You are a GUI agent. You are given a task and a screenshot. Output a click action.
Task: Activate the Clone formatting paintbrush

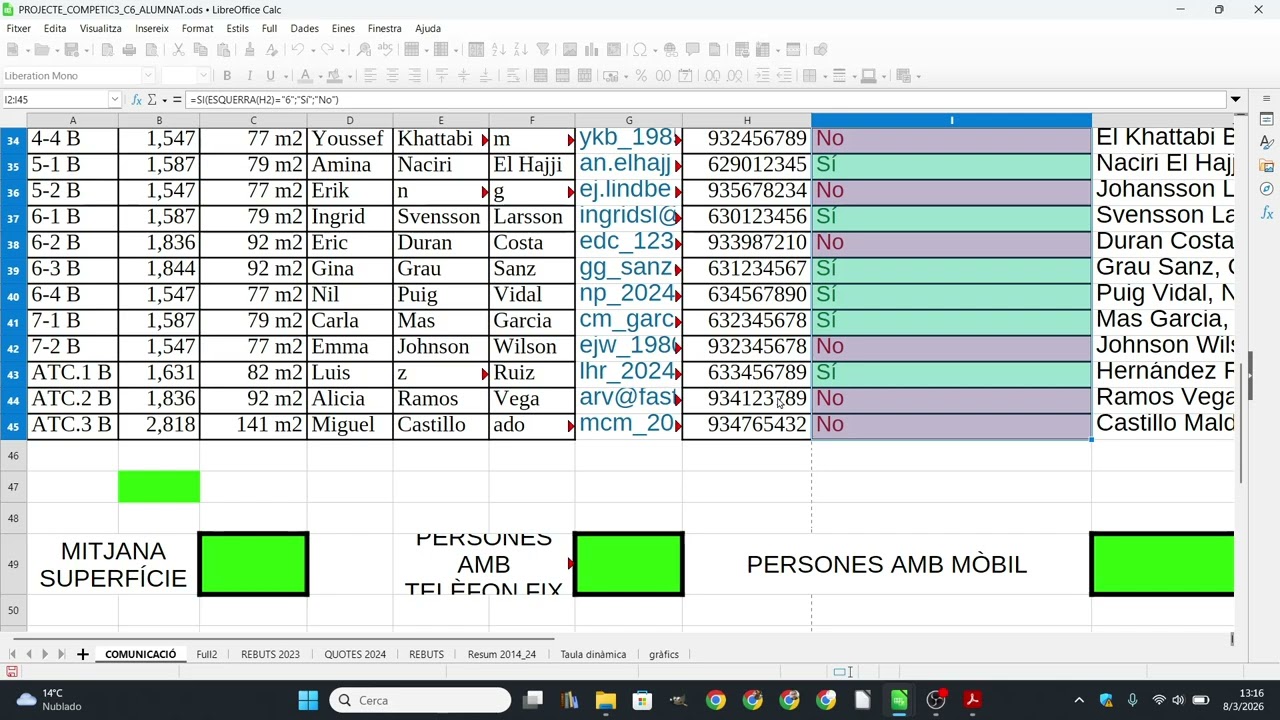(249, 49)
